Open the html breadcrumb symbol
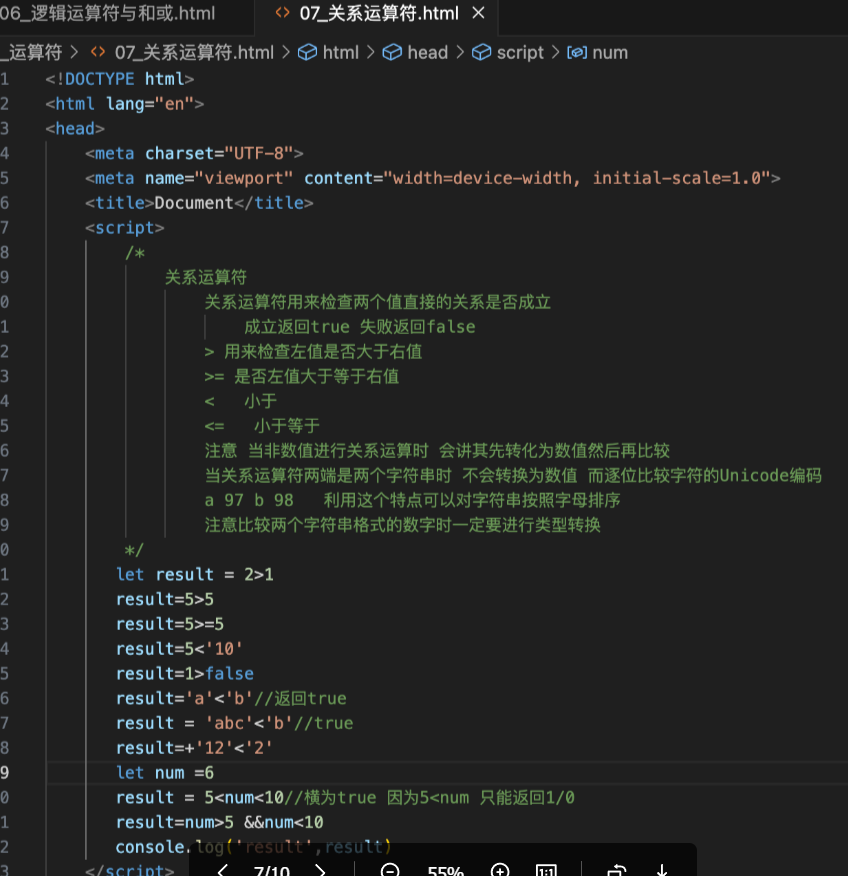 340,53
